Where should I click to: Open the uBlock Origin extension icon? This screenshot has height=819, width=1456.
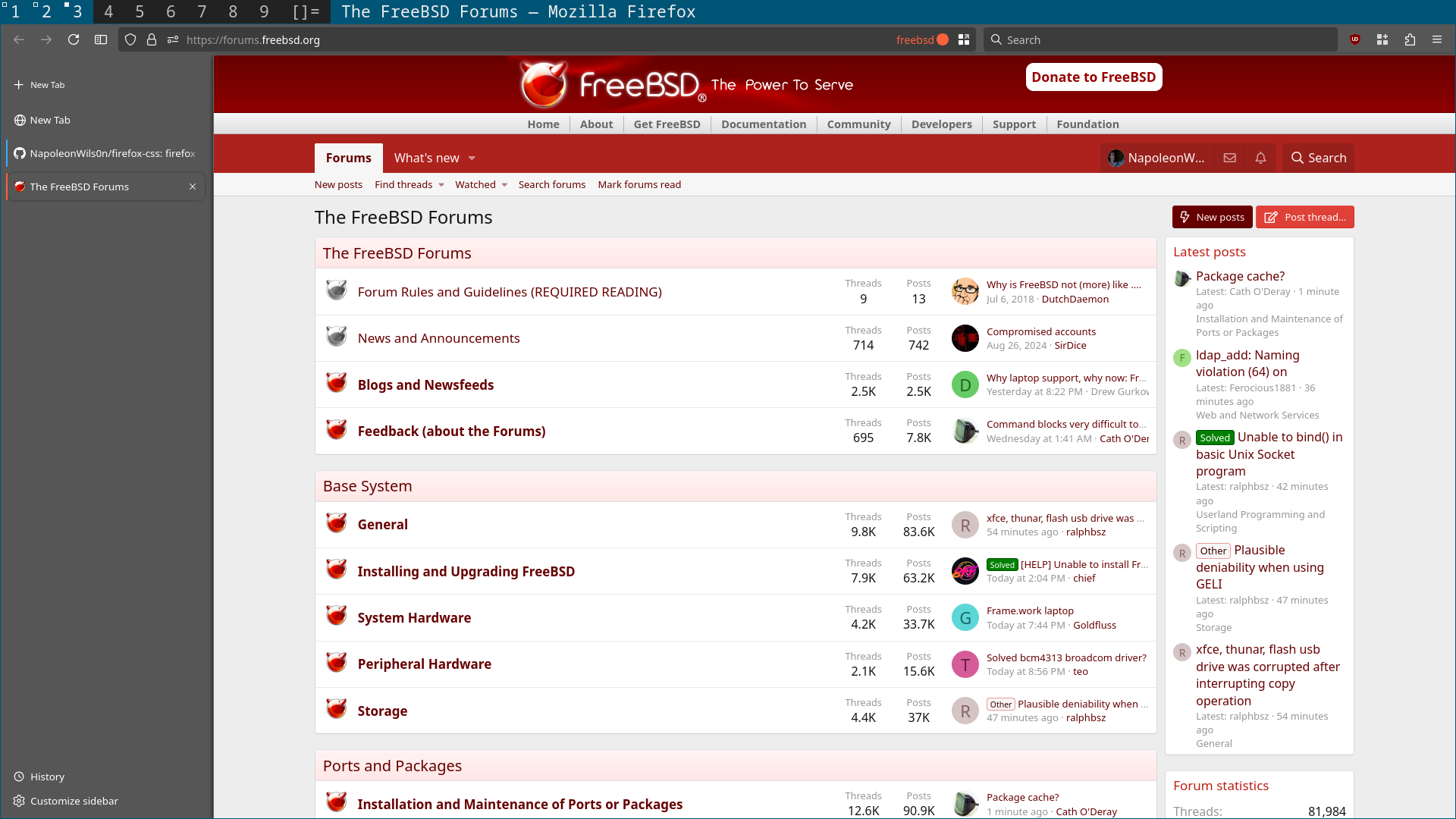[1355, 39]
